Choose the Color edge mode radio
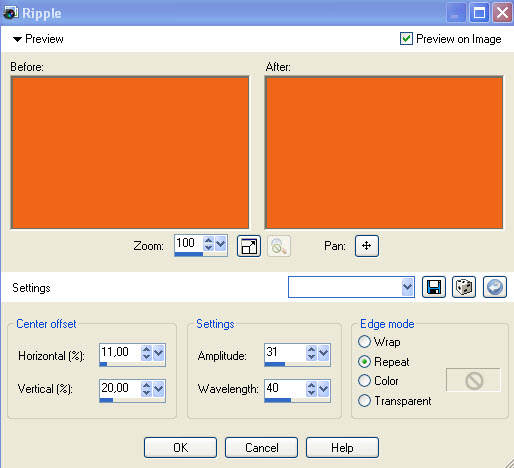 point(364,381)
